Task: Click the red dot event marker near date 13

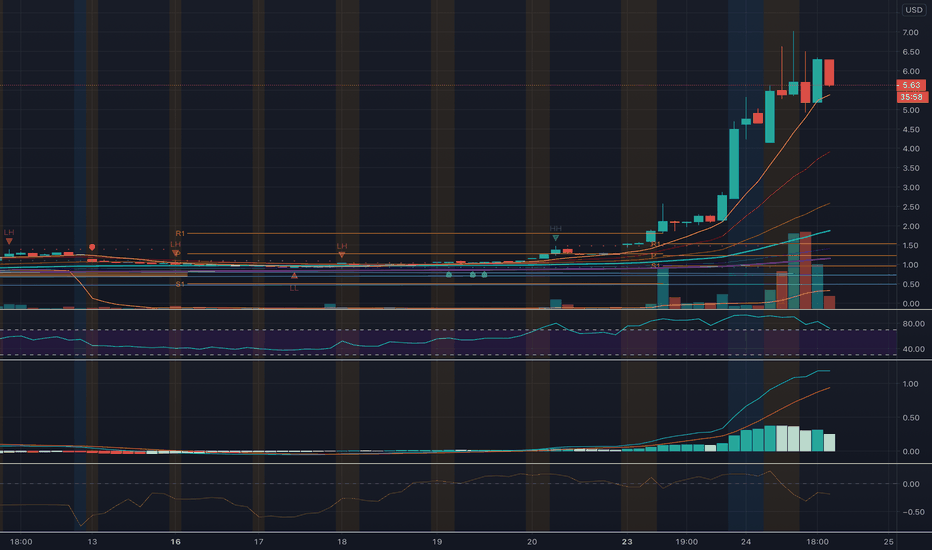Action: pos(92,247)
